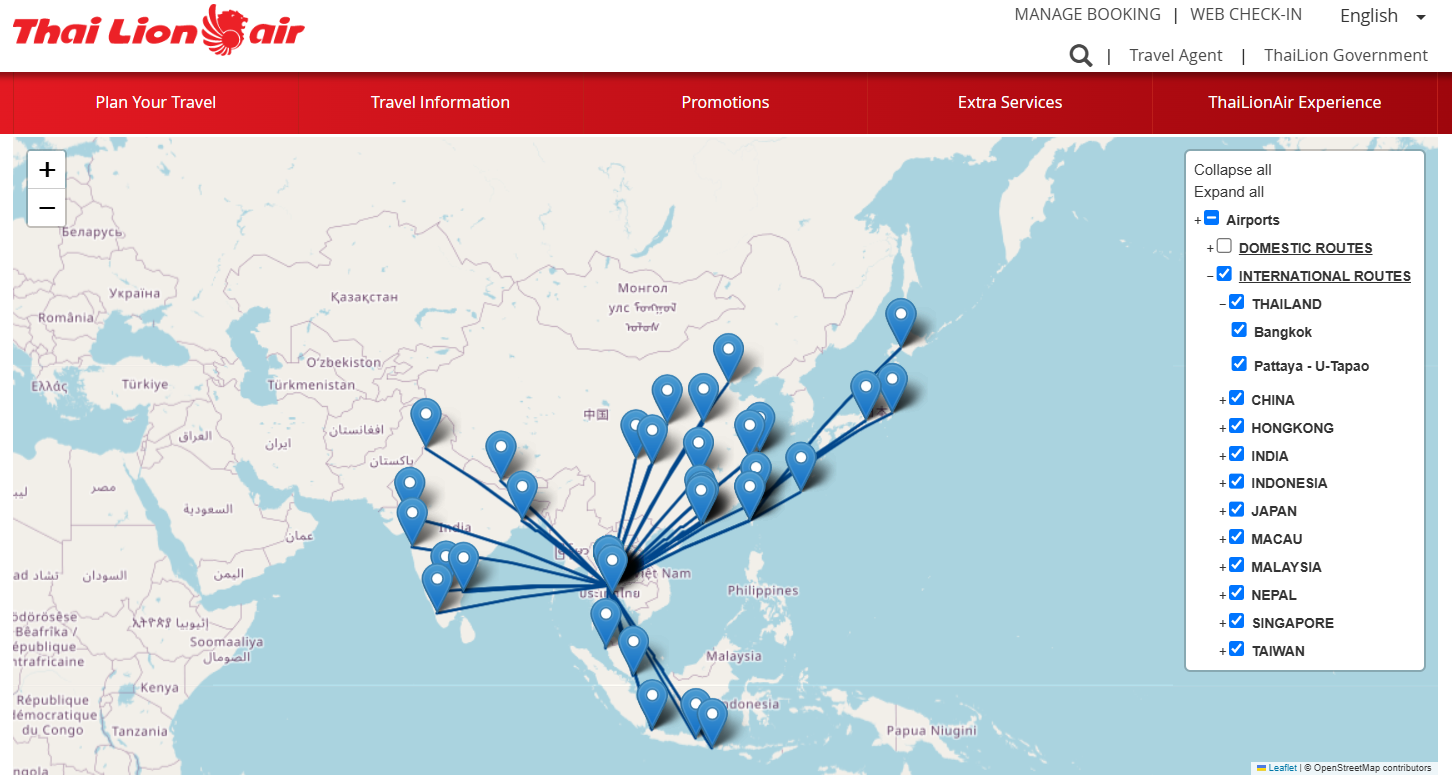This screenshot has height=780, width=1452.
Task: Uncheck the Japan checkbox
Action: click(1237, 509)
